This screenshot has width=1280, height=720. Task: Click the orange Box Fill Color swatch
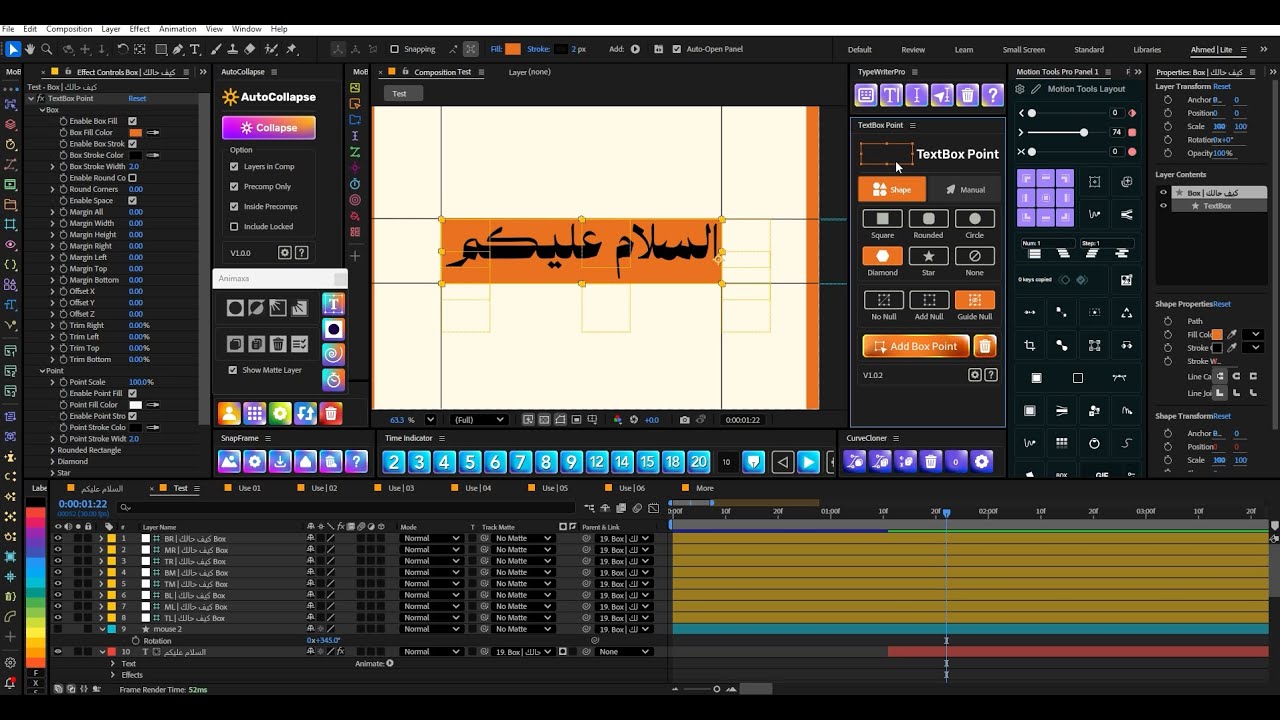[x=135, y=132]
